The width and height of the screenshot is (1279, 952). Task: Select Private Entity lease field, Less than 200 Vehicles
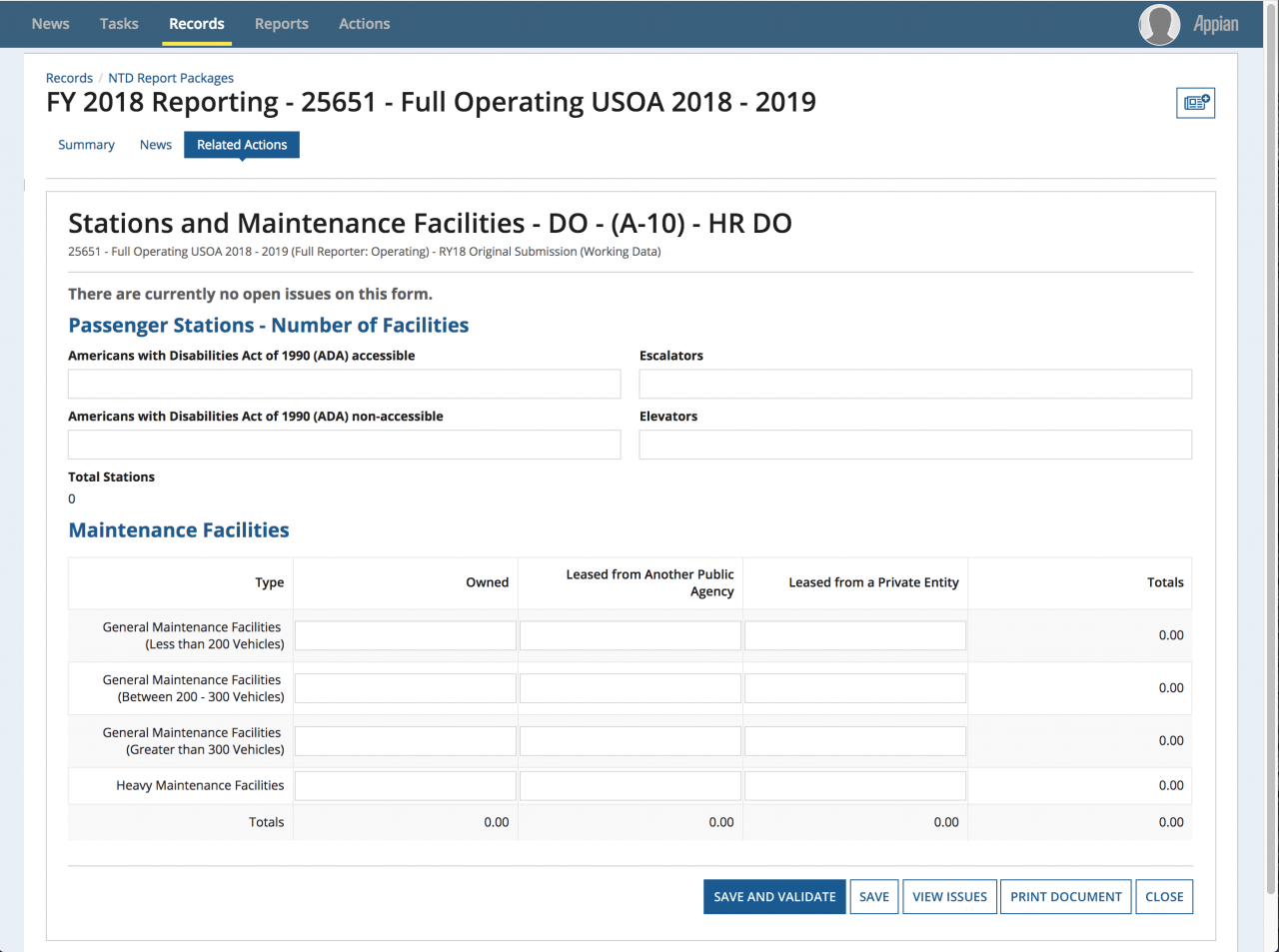click(x=855, y=635)
